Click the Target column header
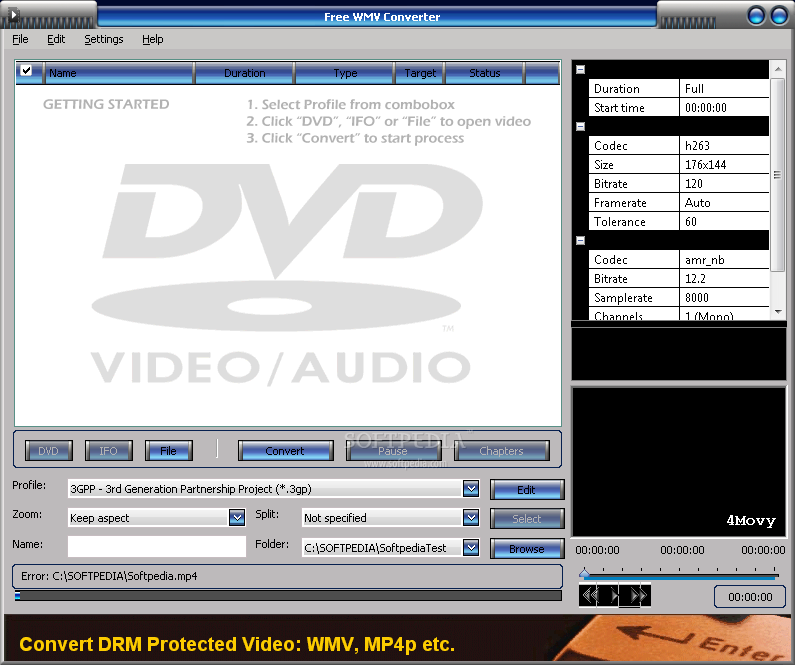The height and width of the screenshot is (665, 795). [x=420, y=73]
